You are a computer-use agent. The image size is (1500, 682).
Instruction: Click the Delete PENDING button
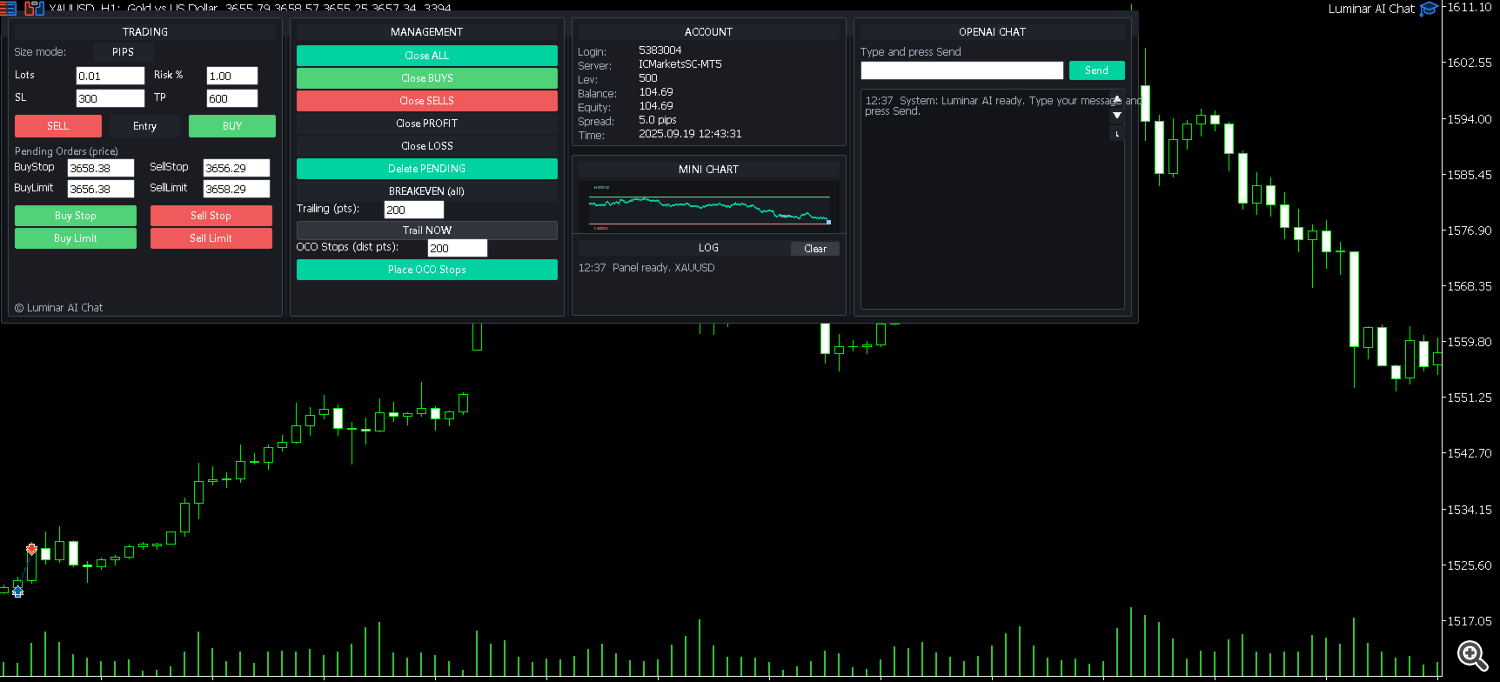(x=427, y=169)
